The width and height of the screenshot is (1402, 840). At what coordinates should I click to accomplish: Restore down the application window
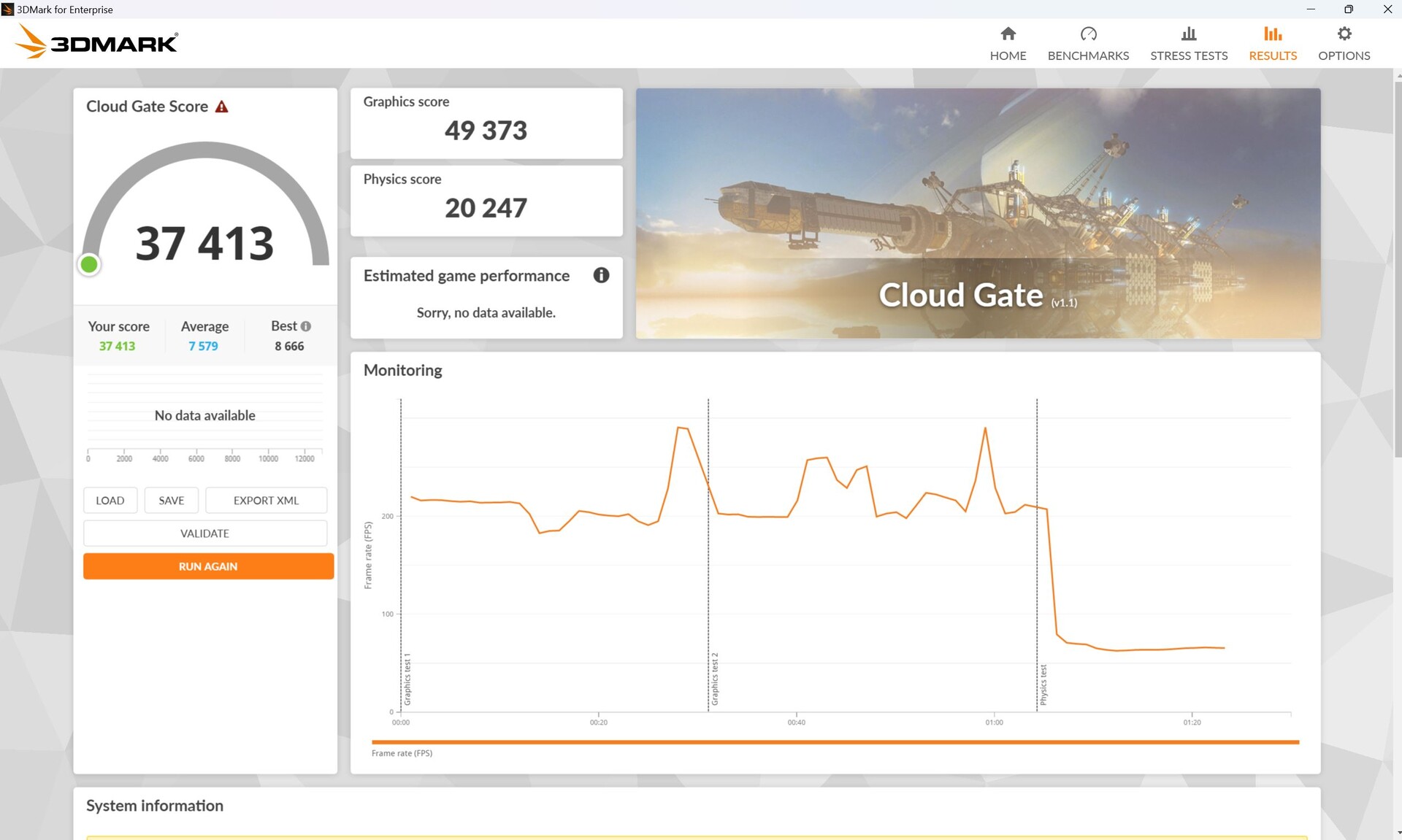tap(1349, 9)
